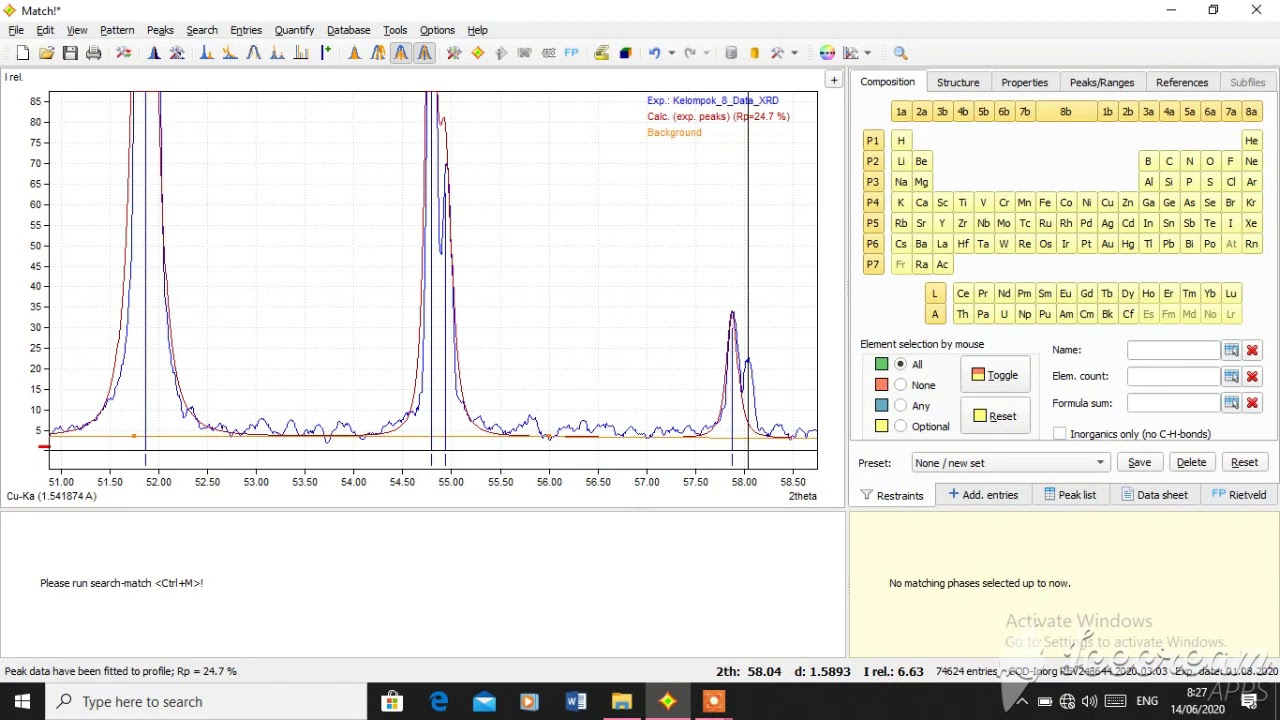Screen dimensions: 1280x720
Task: Click the Toggle element selection button
Action: click(x=995, y=375)
